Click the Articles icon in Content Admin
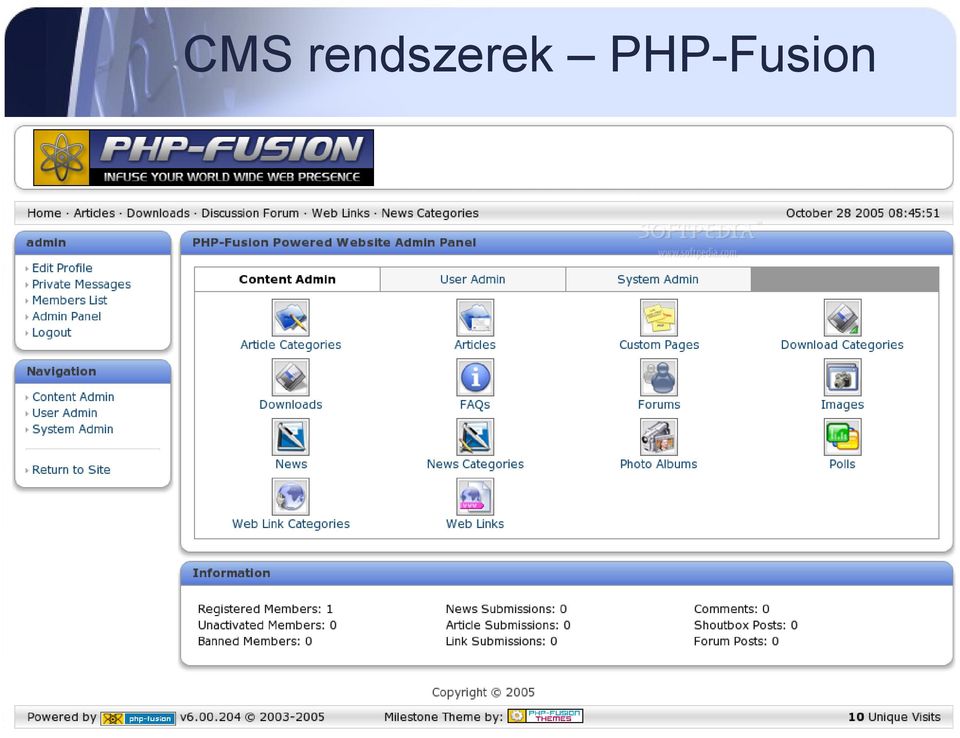The width and height of the screenshot is (960, 738). point(475,317)
